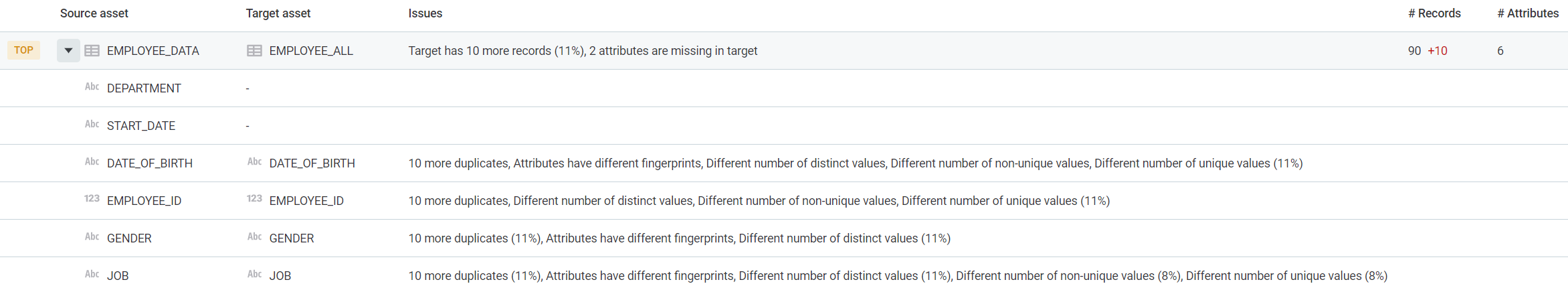Viewport: 1568px width, 290px height.
Task: Click the +10 records difference value
Action: tap(1437, 51)
